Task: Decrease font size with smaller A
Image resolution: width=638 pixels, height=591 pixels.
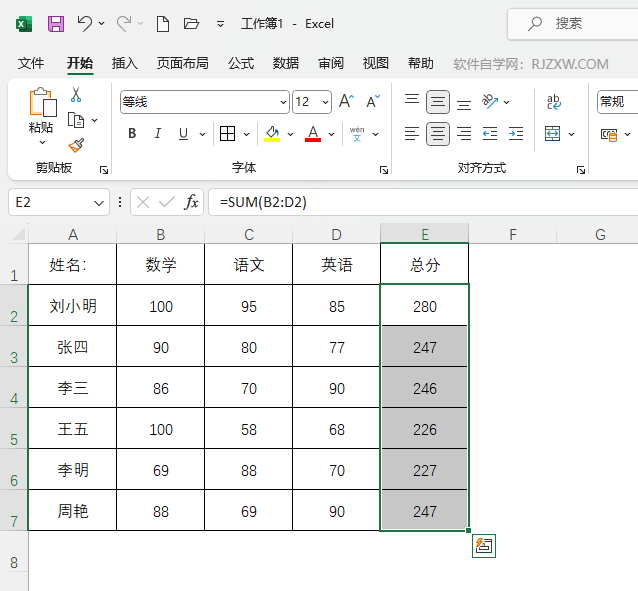Action: pos(373,101)
